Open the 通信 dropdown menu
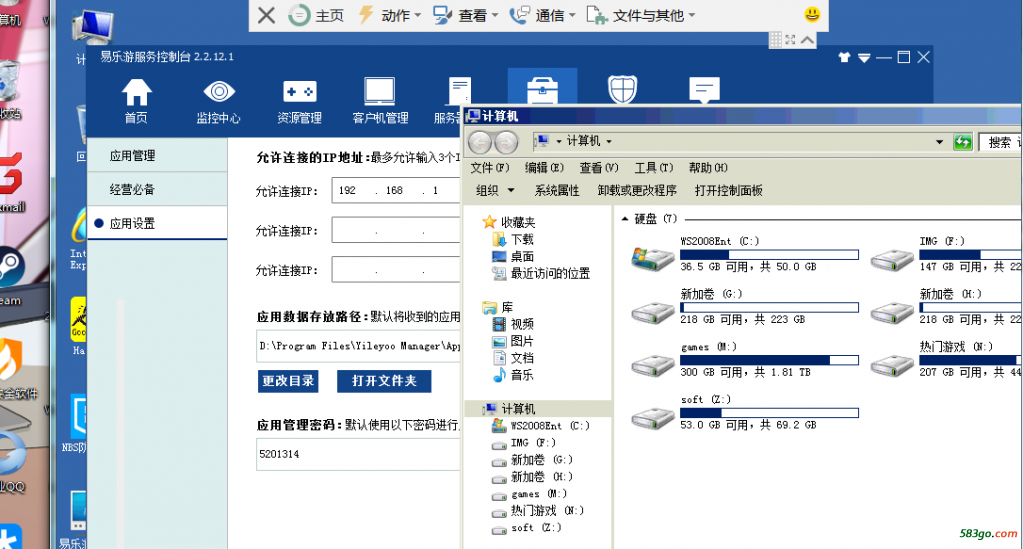The image size is (1023, 549). [543, 15]
